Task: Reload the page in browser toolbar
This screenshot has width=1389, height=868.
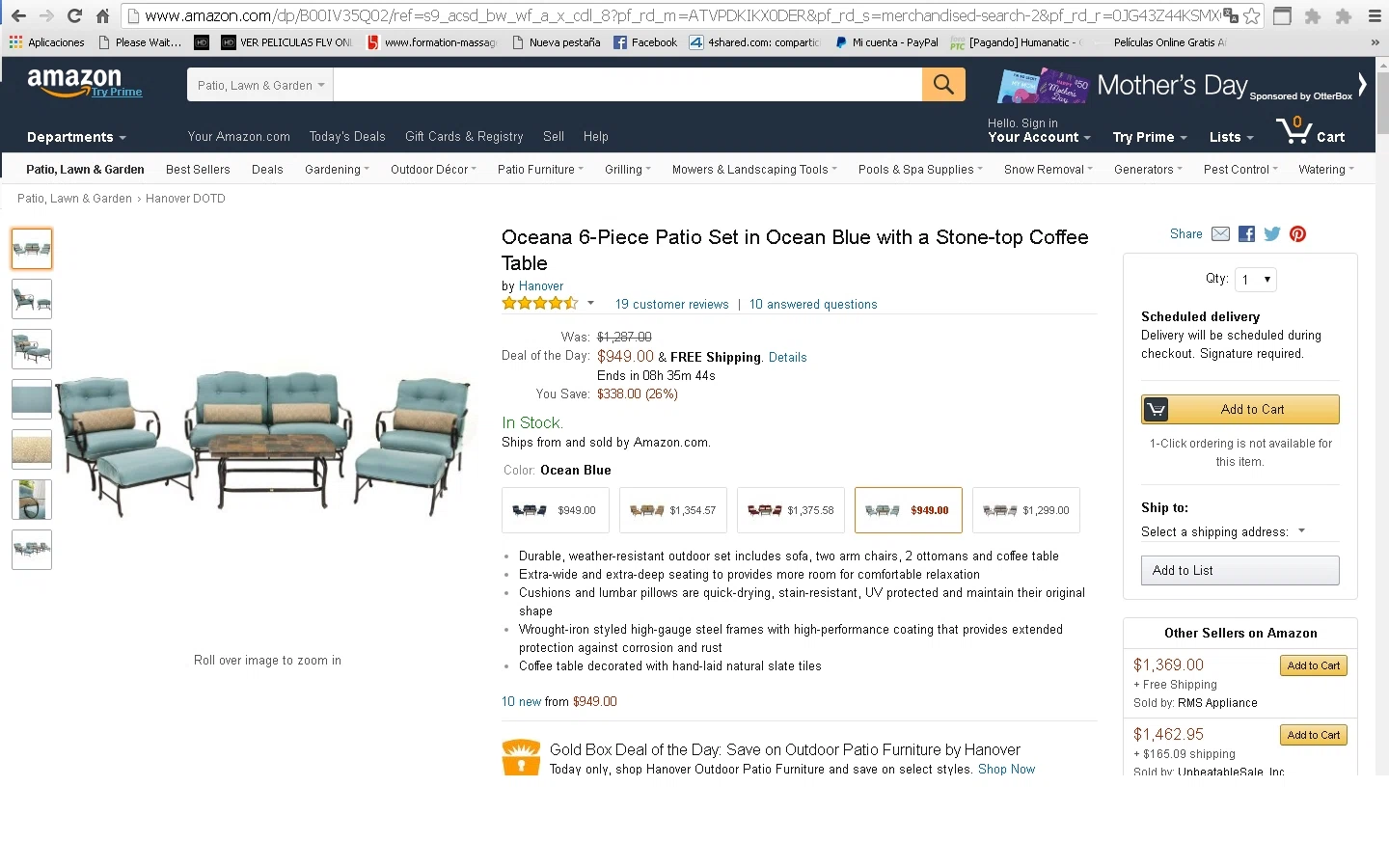Action: [x=74, y=15]
